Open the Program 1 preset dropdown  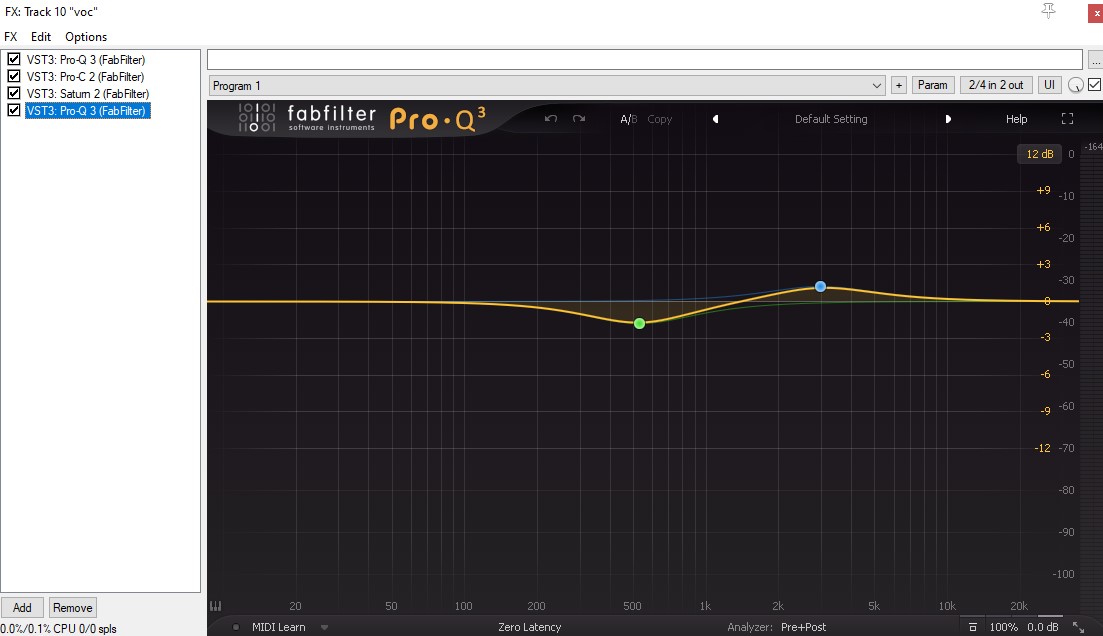point(547,85)
